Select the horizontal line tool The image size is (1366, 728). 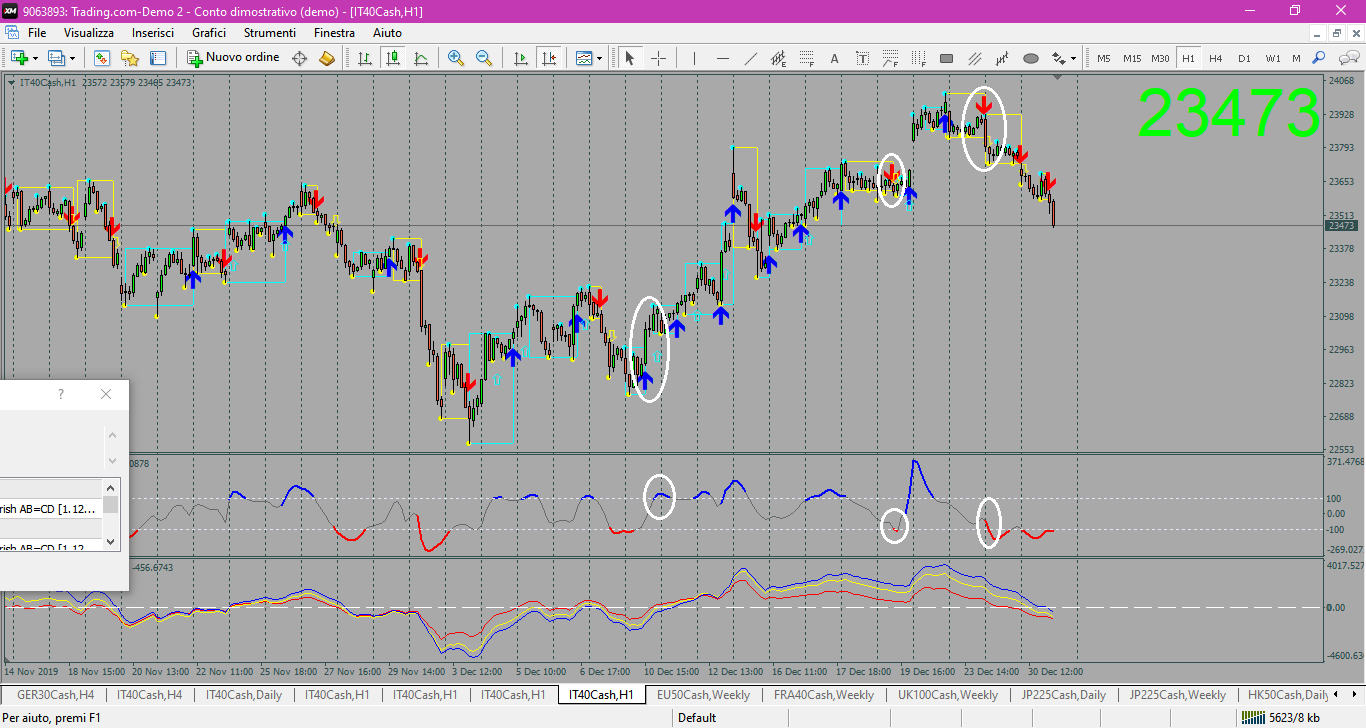(x=723, y=58)
